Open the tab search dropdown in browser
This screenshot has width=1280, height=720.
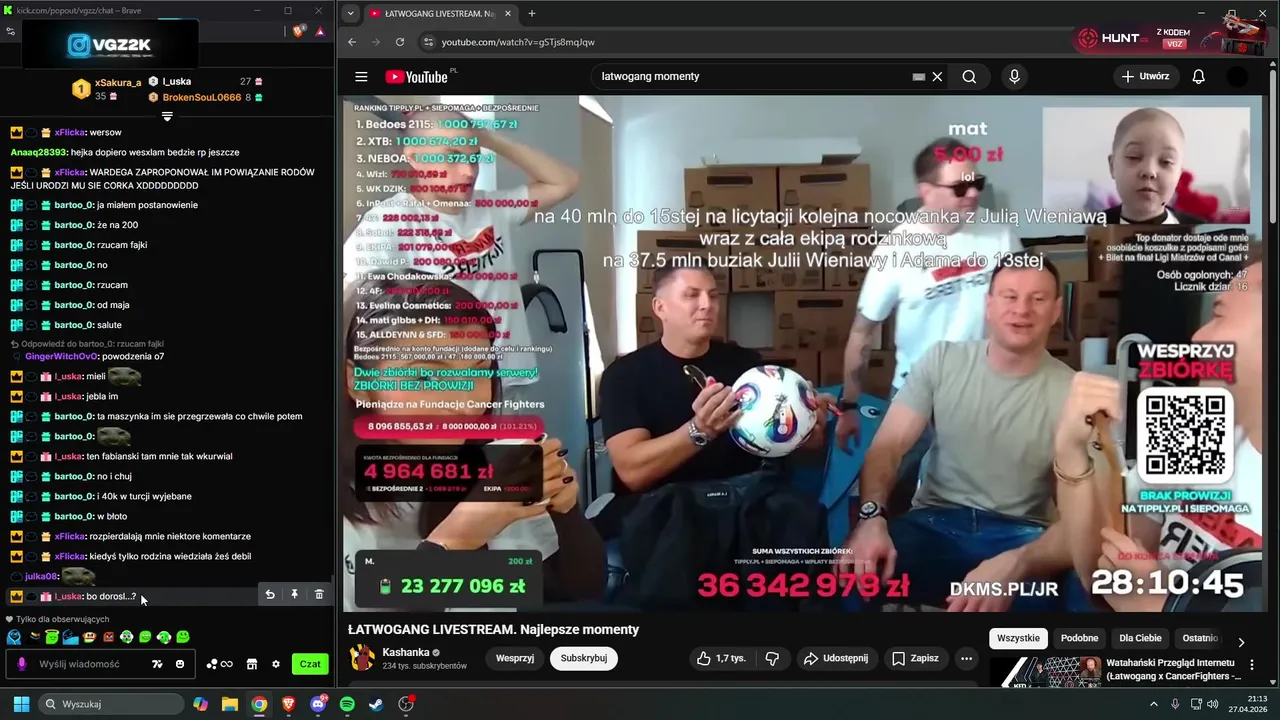coord(349,13)
